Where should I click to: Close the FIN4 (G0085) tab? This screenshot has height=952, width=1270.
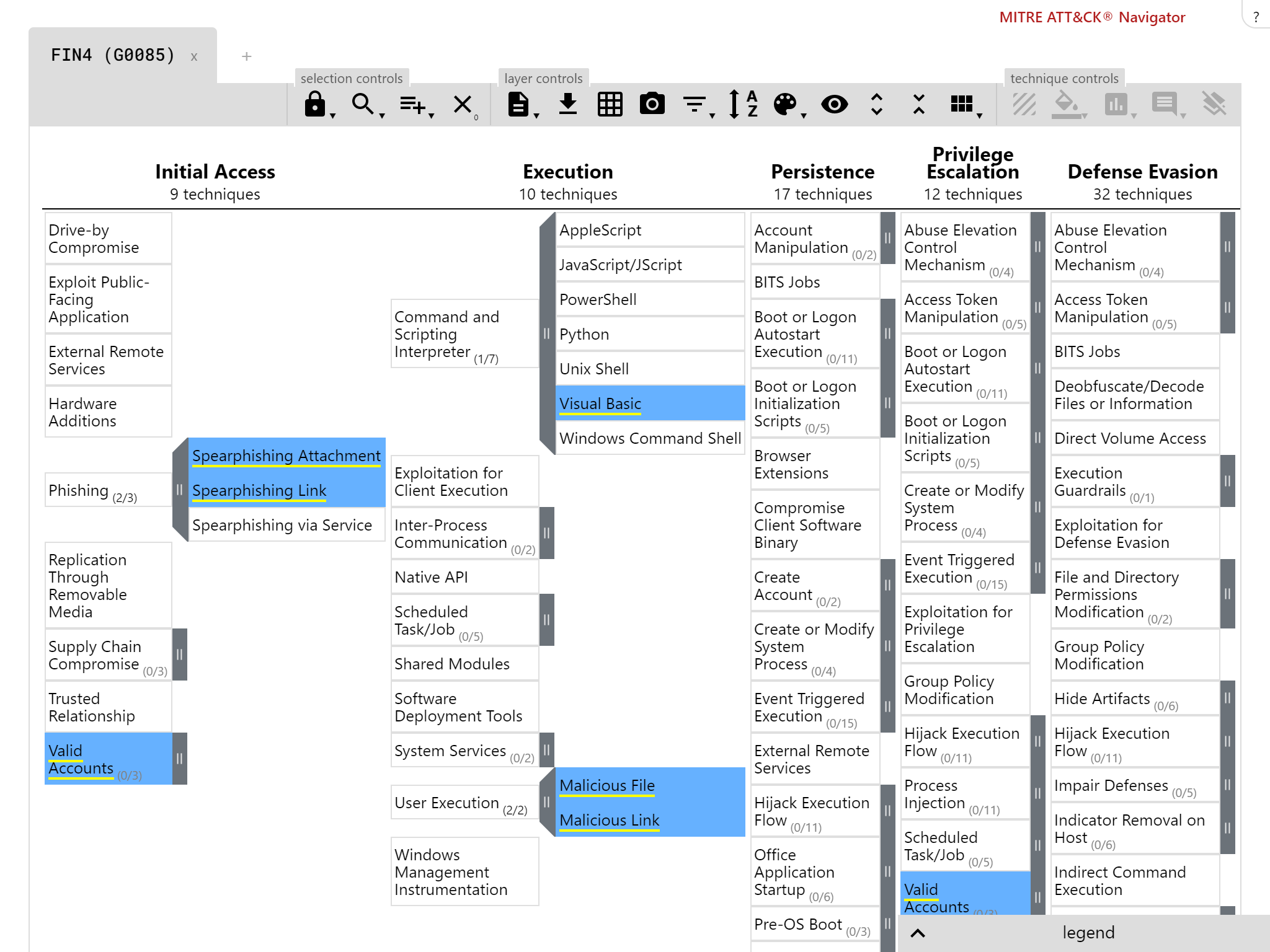[194, 56]
